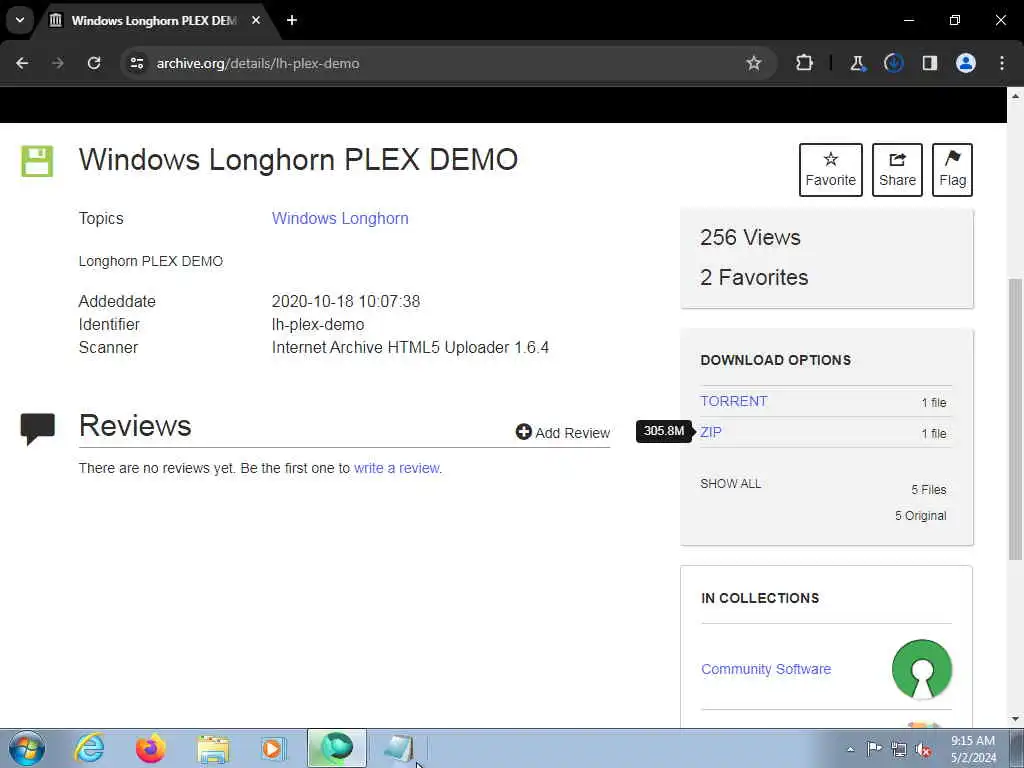
Task: Open Windows Media Player taskbar icon
Action: tap(274, 748)
